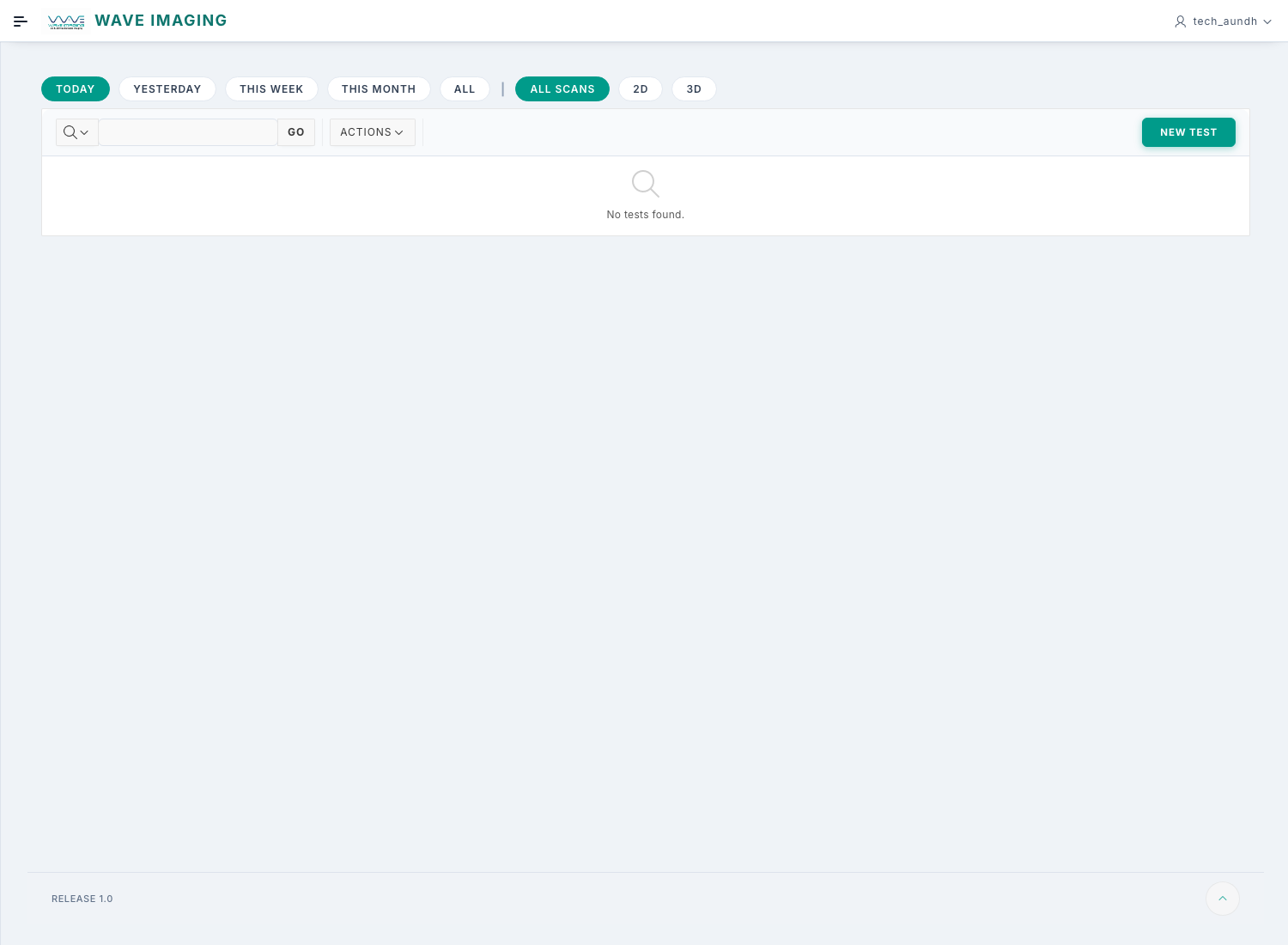The height and width of the screenshot is (945, 1288).
Task: Click the scroll-to-top arrow button
Action: 1222,899
